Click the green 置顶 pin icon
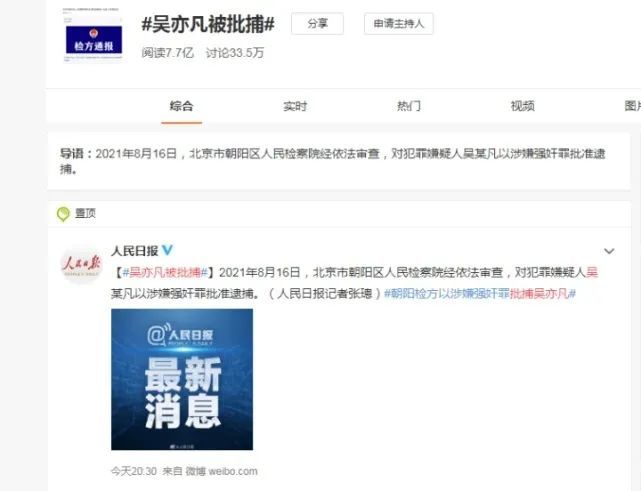This screenshot has height=491, width=641. [x=63, y=214]
